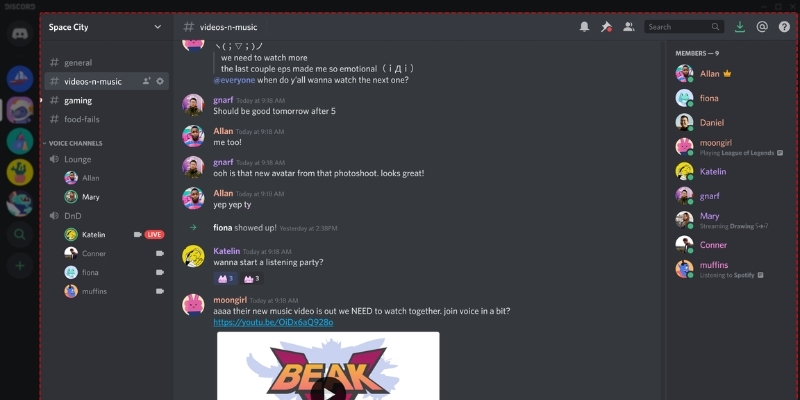Open Discord home button
This screenshot has width=800, height=400.
(x=20, y=34)
